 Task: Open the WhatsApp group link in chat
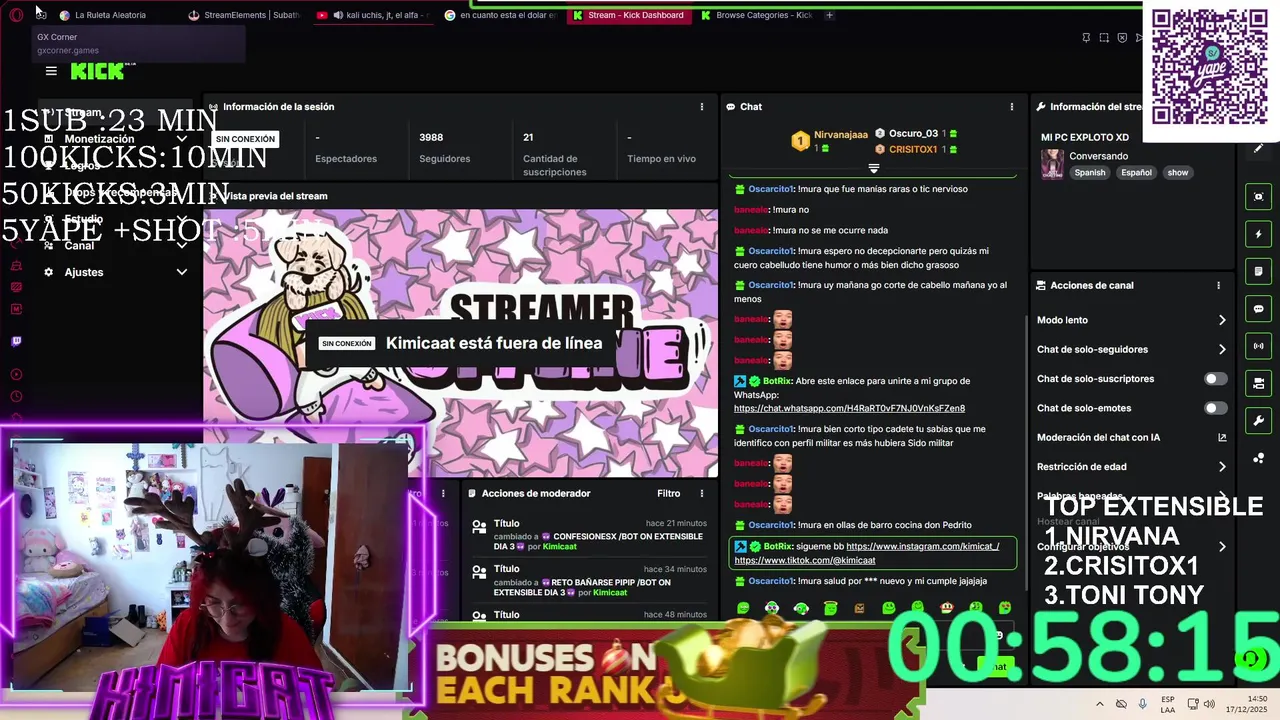(849, 408)
